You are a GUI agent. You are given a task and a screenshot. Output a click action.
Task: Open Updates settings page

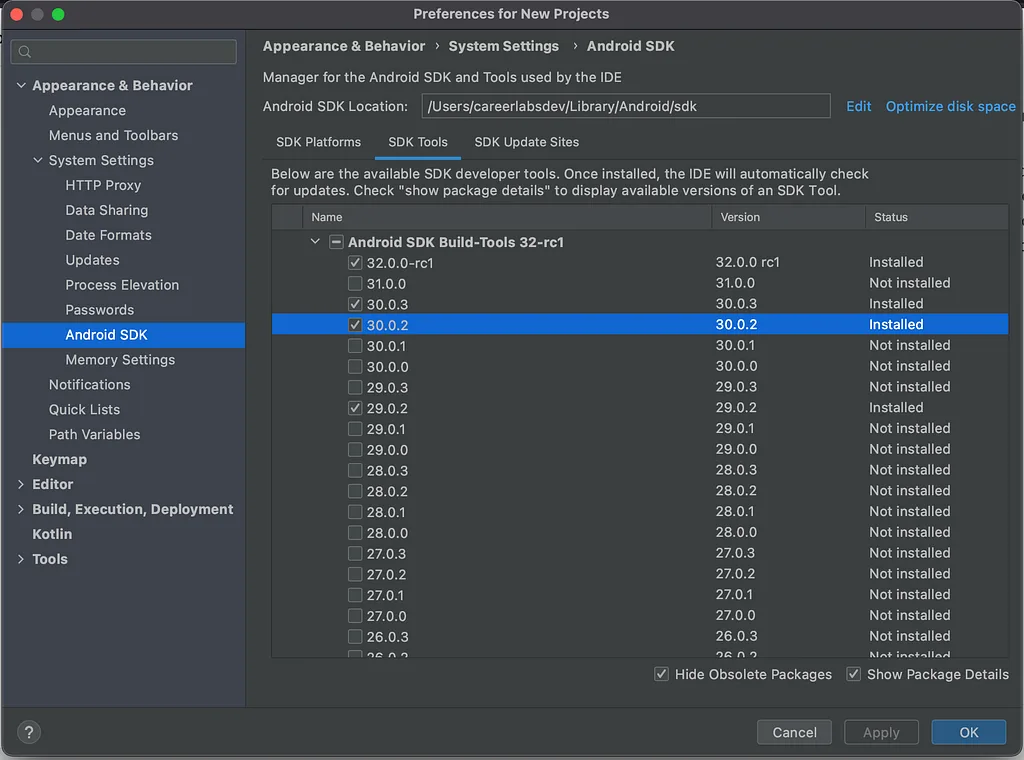tap(92, 260)
